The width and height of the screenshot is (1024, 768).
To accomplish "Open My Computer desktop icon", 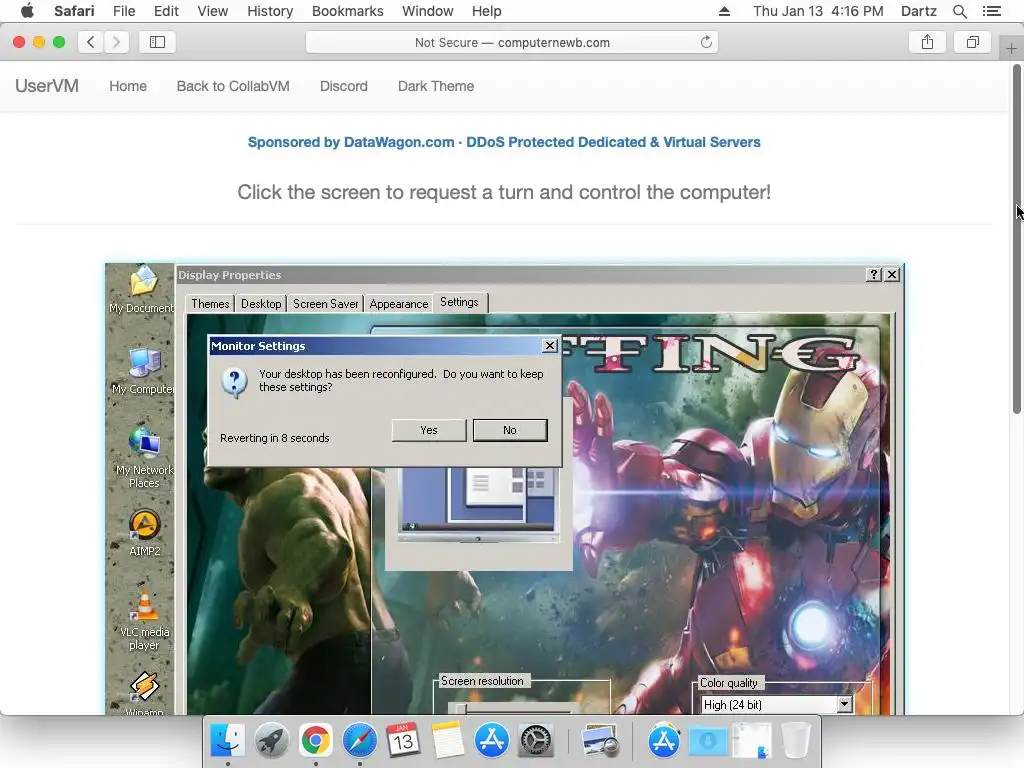I will click(x=144, y=372).
